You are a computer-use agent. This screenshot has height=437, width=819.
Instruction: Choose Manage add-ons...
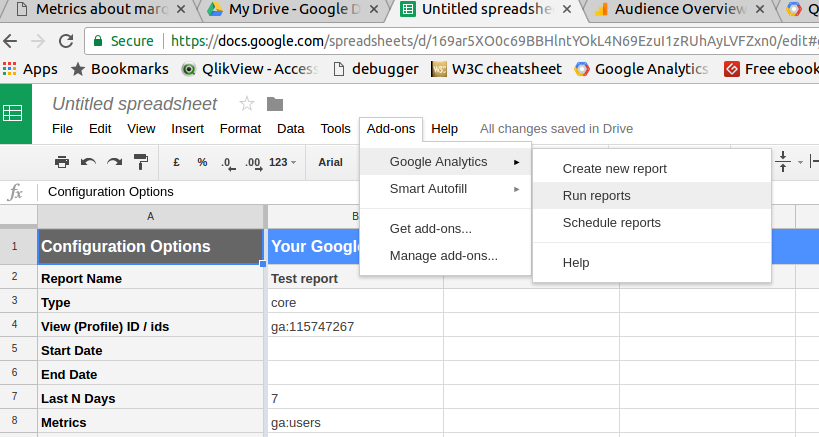tap(446, 256)
